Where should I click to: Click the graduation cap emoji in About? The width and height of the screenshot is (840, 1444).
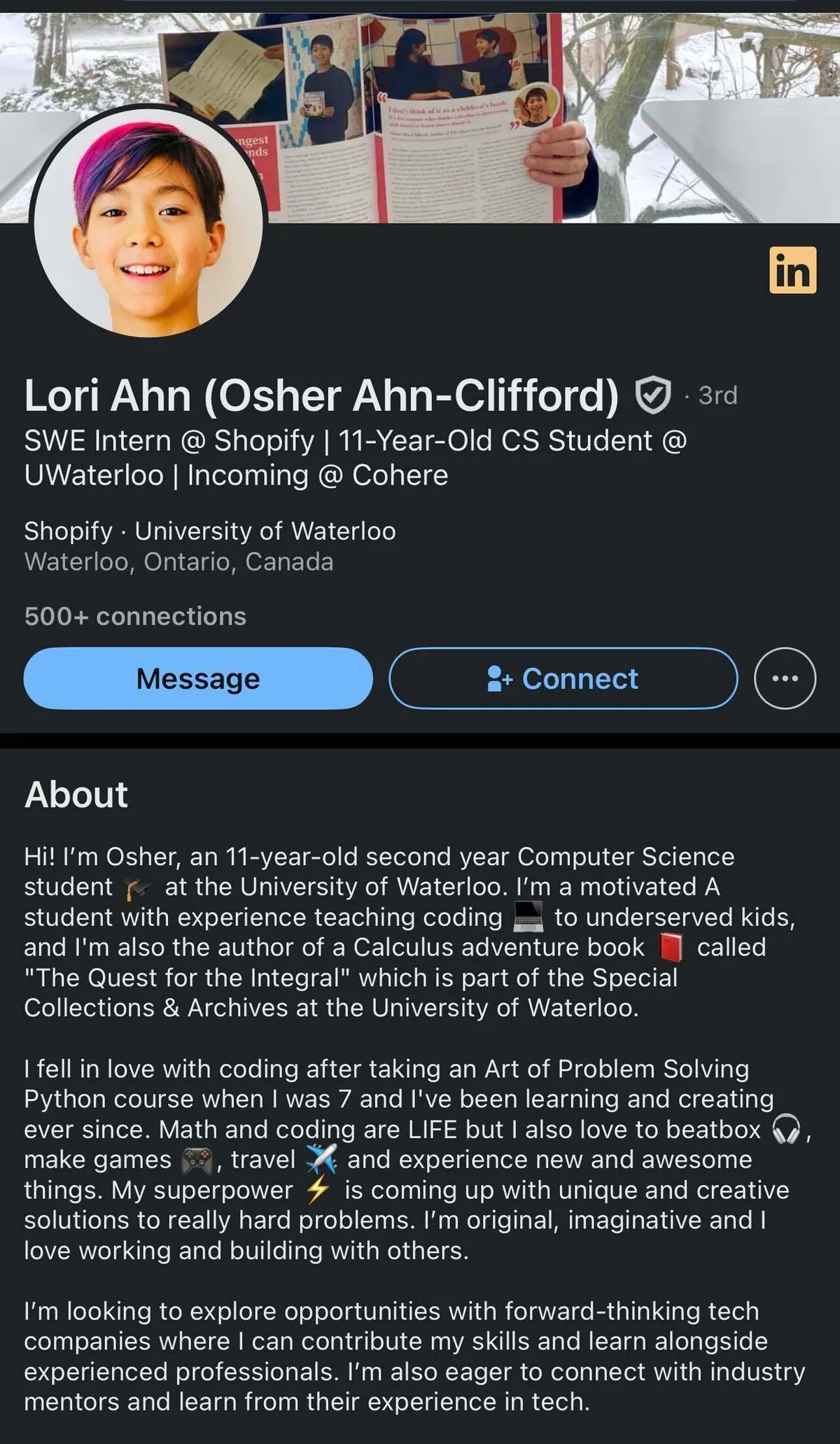(139, 888)
